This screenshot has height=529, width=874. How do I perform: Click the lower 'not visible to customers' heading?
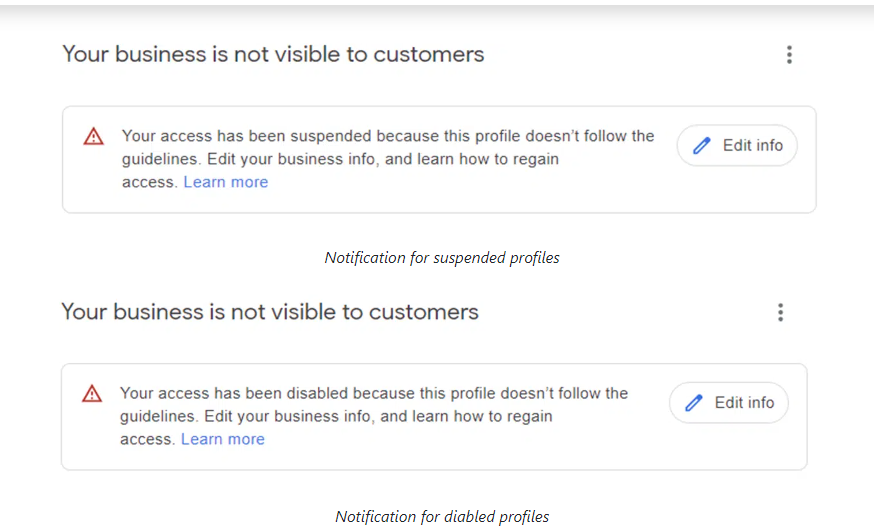tap(270, 311)
